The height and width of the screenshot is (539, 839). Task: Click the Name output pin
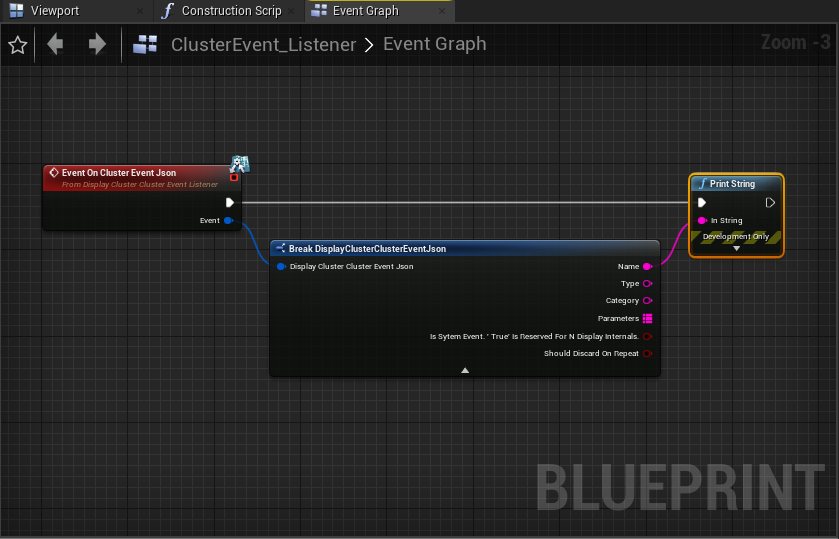[647, 267]
